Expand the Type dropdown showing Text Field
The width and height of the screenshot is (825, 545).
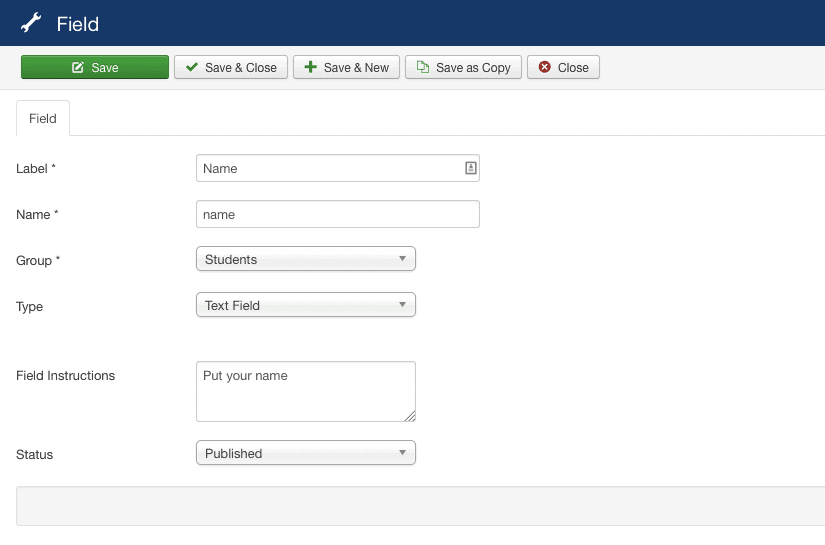click(305, 306)
